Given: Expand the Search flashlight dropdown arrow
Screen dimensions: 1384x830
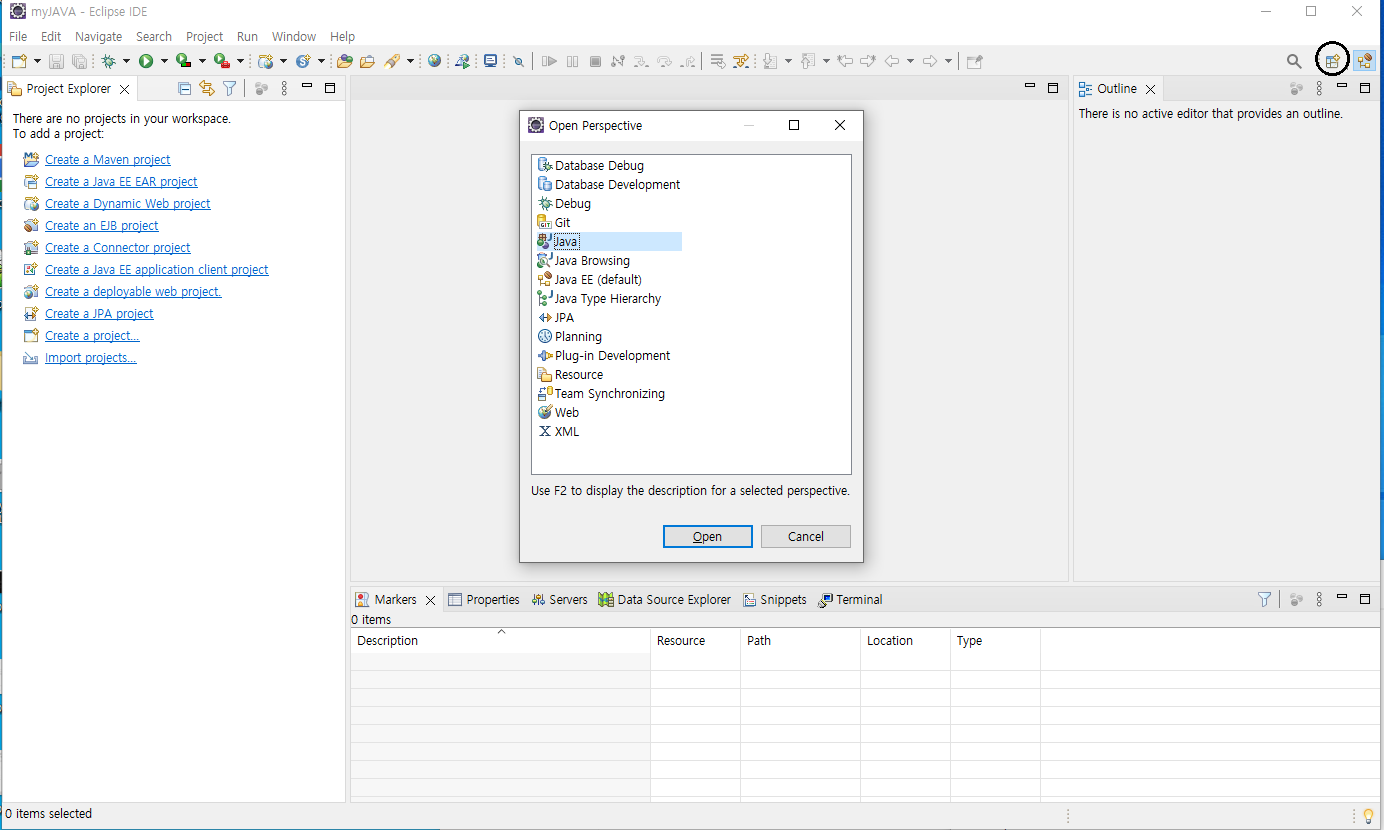Looking at the screenshot, I should click(410, 61).
